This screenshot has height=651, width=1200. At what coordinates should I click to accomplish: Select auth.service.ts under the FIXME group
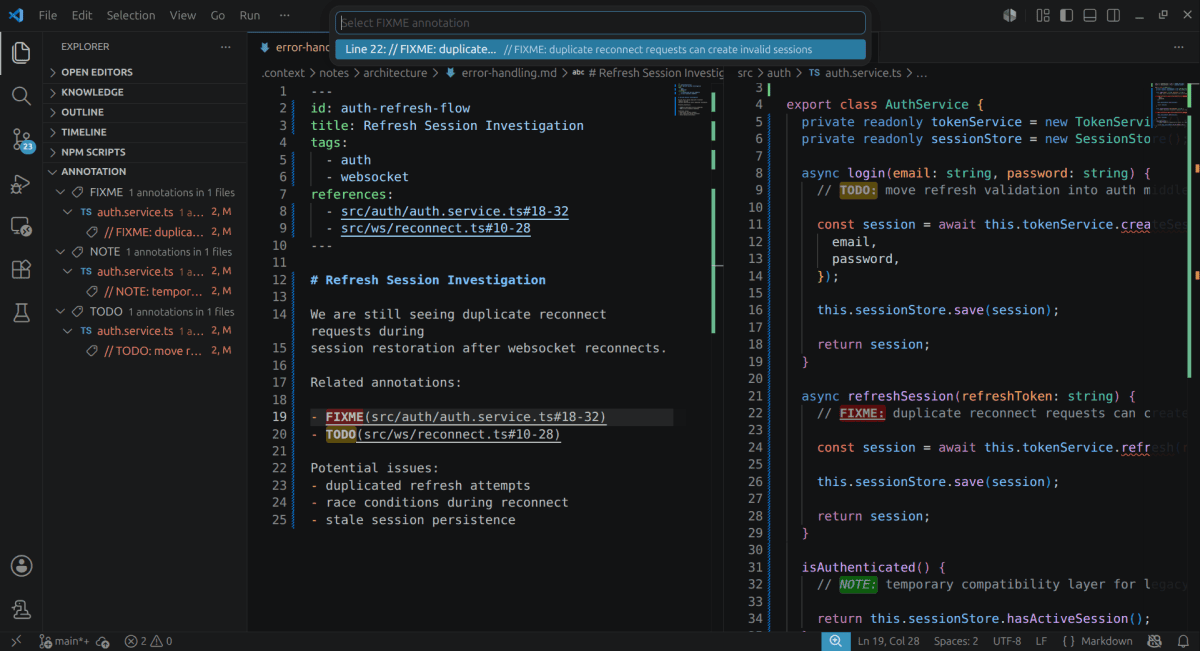click(135, 212)
